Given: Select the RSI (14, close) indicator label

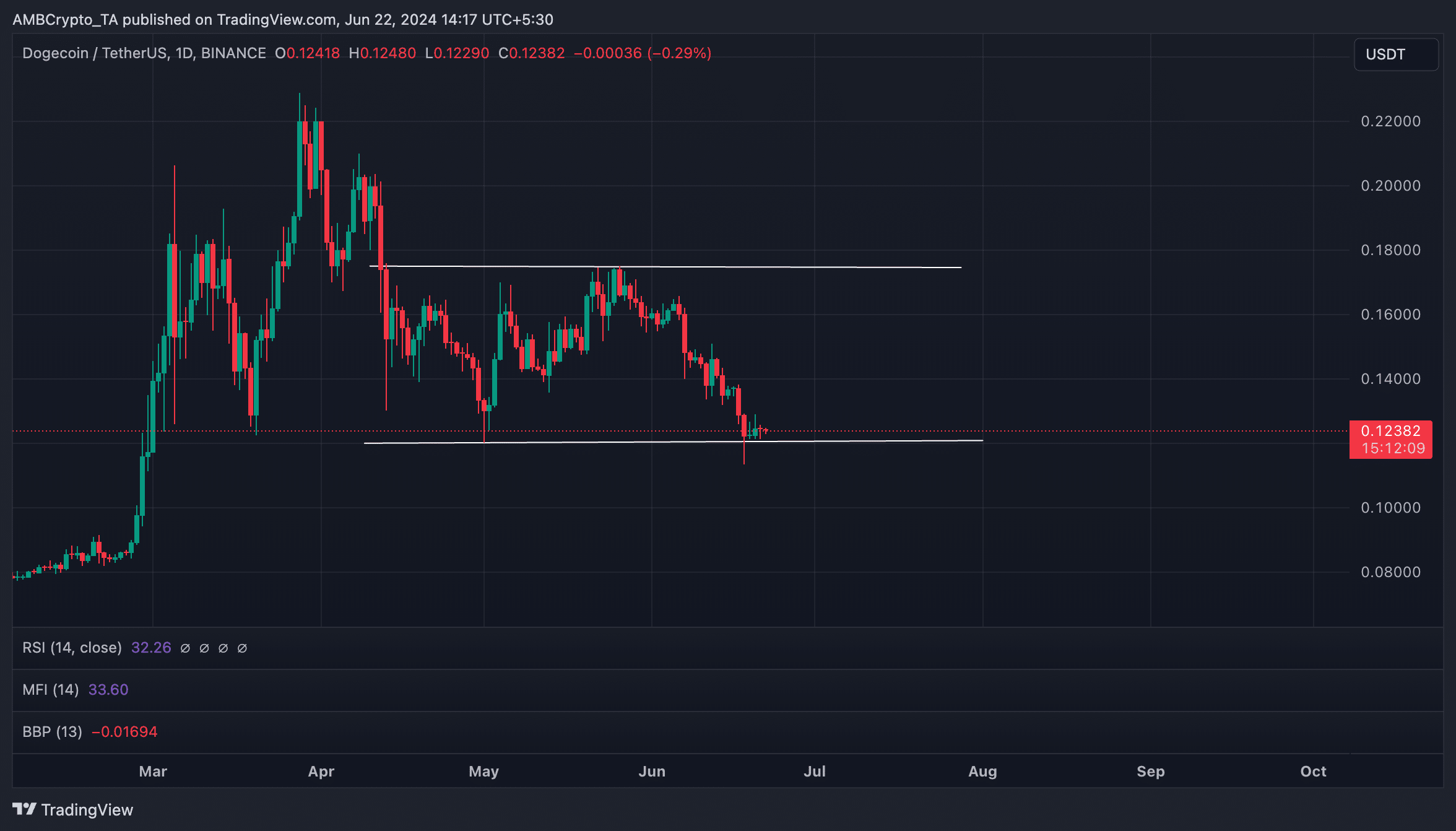Looking at the screenshot, I should click(72, 648).
